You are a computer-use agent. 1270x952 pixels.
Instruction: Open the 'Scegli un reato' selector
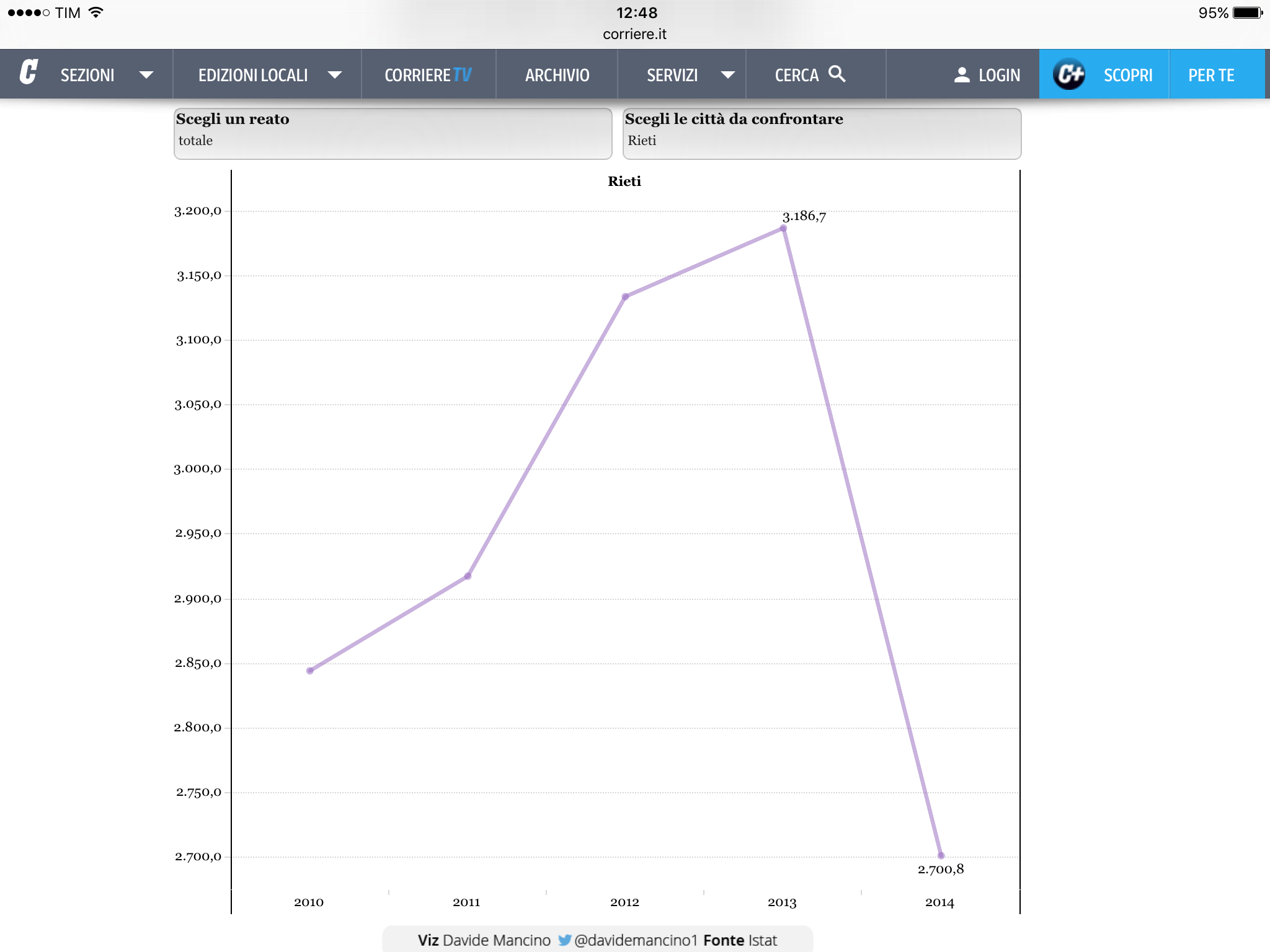393,133
